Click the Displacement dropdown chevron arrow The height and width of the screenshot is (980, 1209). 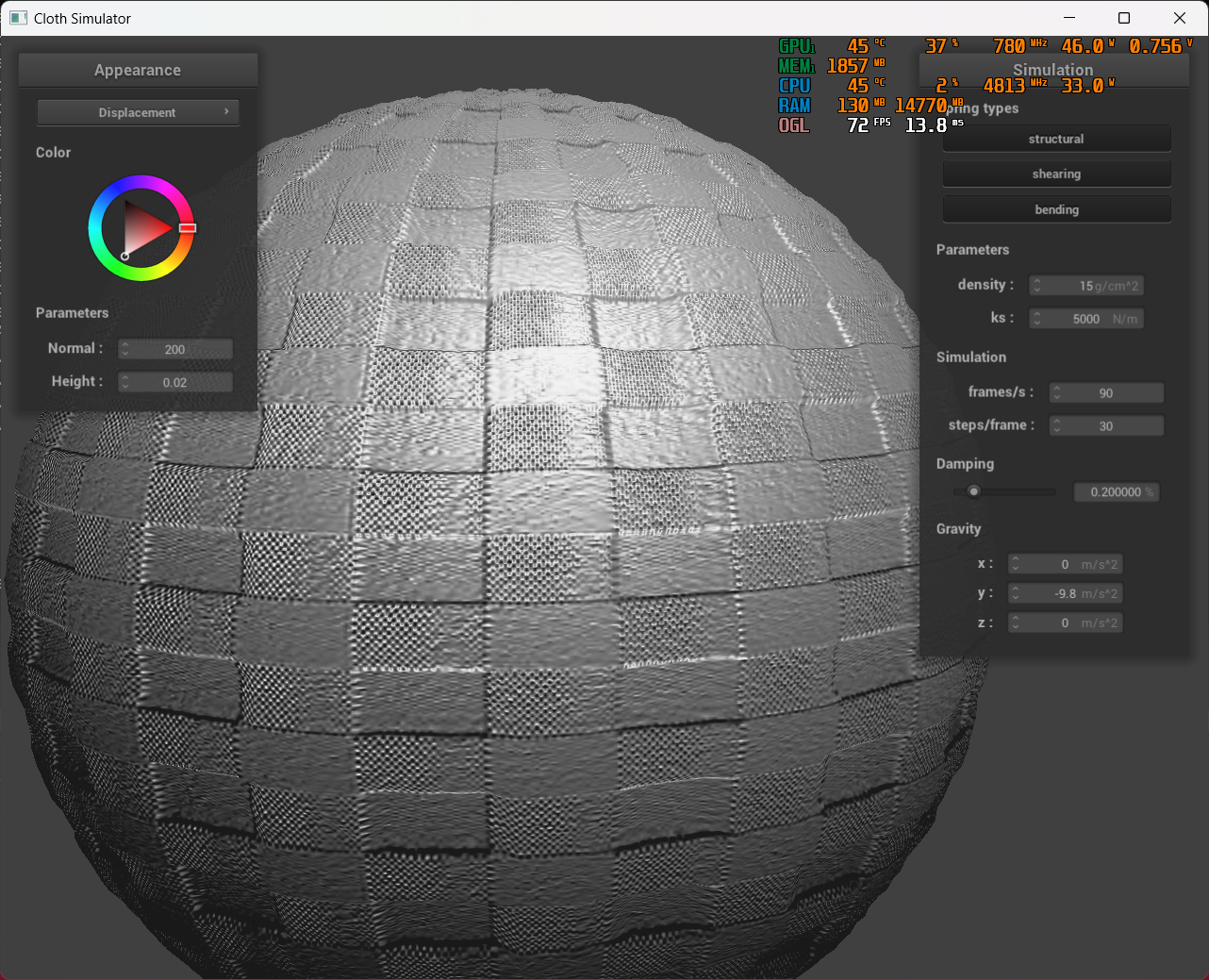coord(226,111)
